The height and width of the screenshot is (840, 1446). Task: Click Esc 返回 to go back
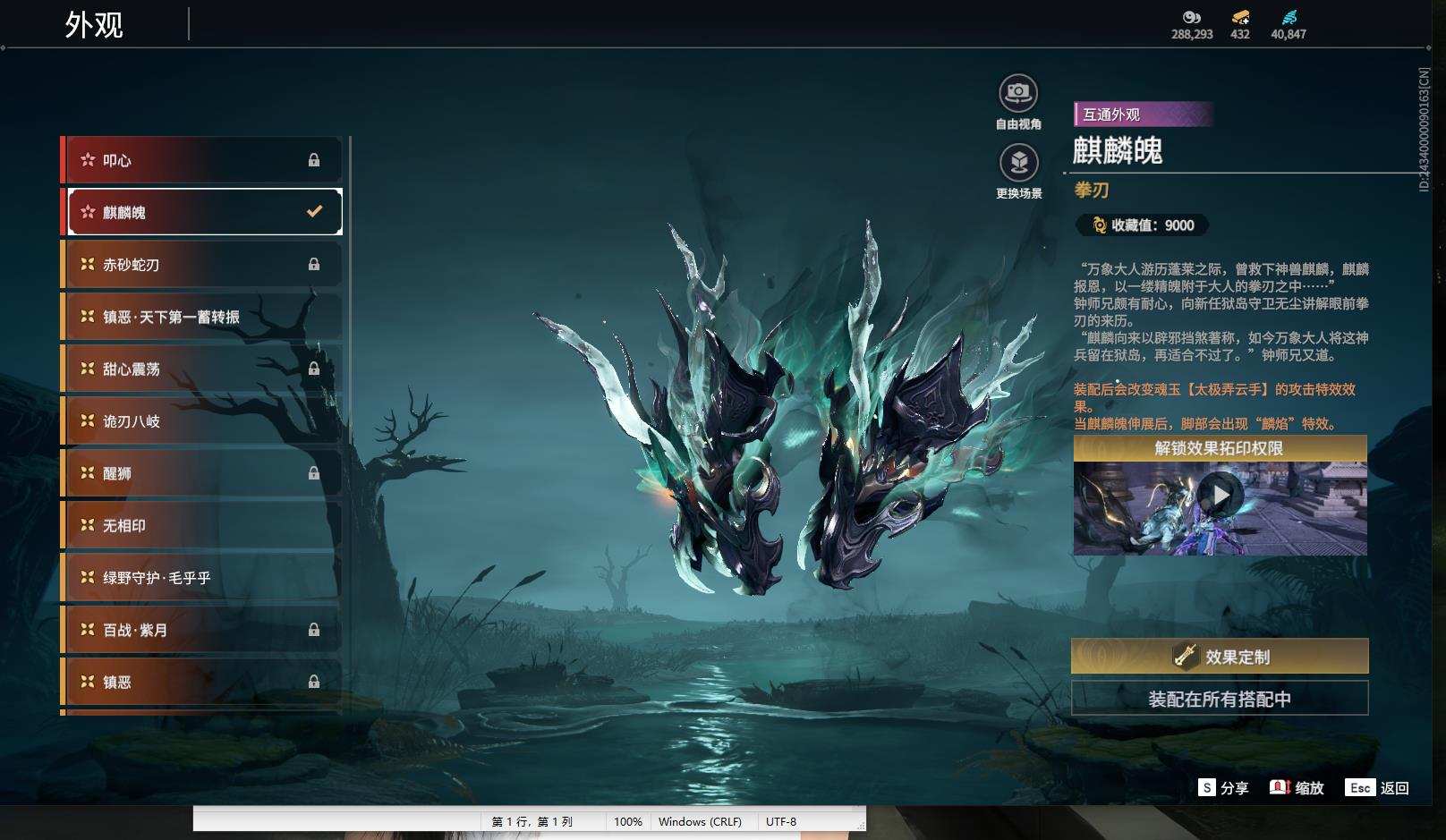coord(1378,787)
